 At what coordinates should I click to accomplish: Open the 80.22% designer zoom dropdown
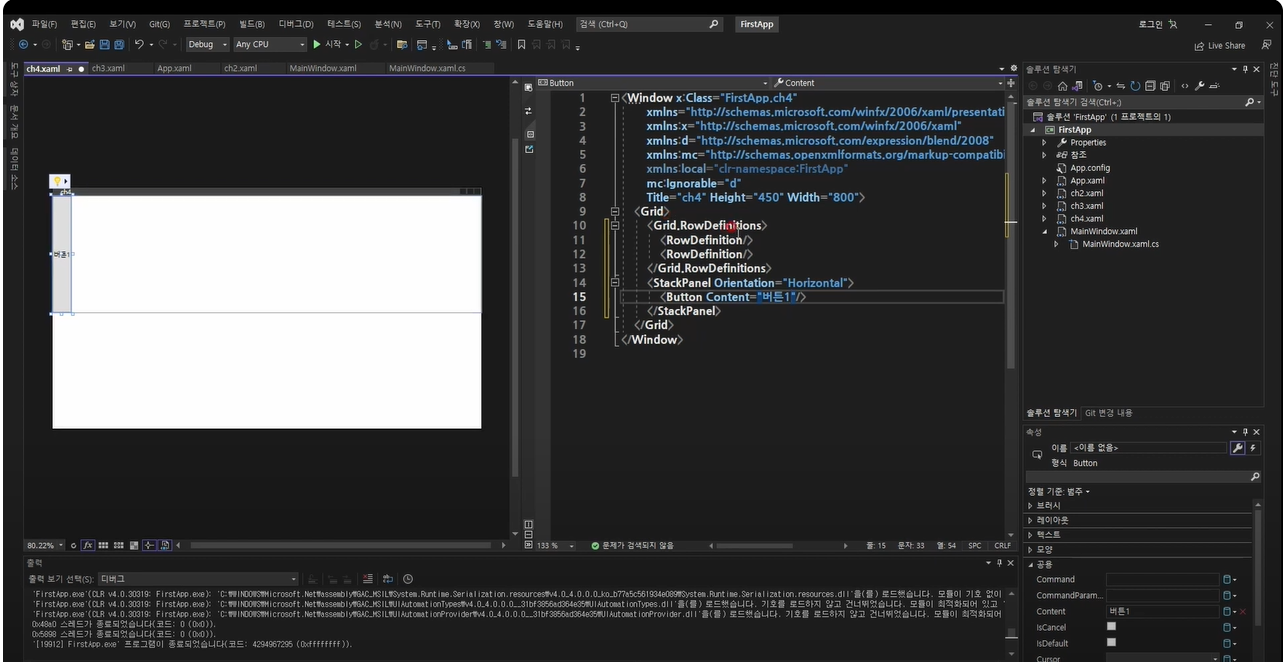[x=45, y=545]
